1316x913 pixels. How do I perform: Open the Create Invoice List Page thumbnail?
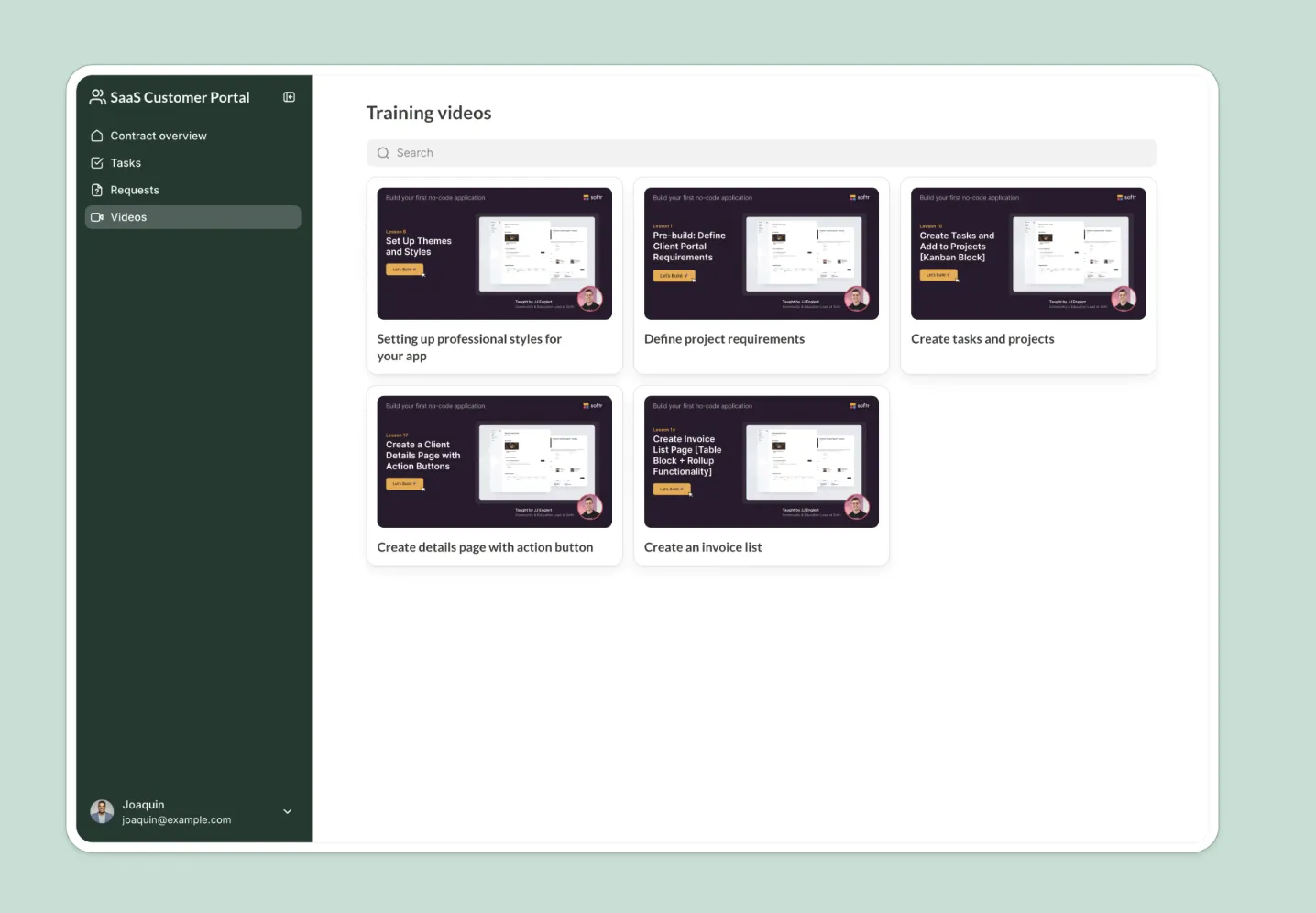tap(762, 462)
